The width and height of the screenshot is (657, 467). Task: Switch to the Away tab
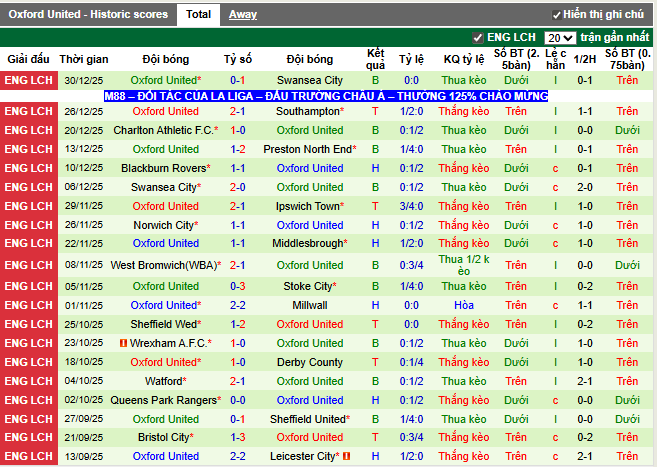point(243,15)
